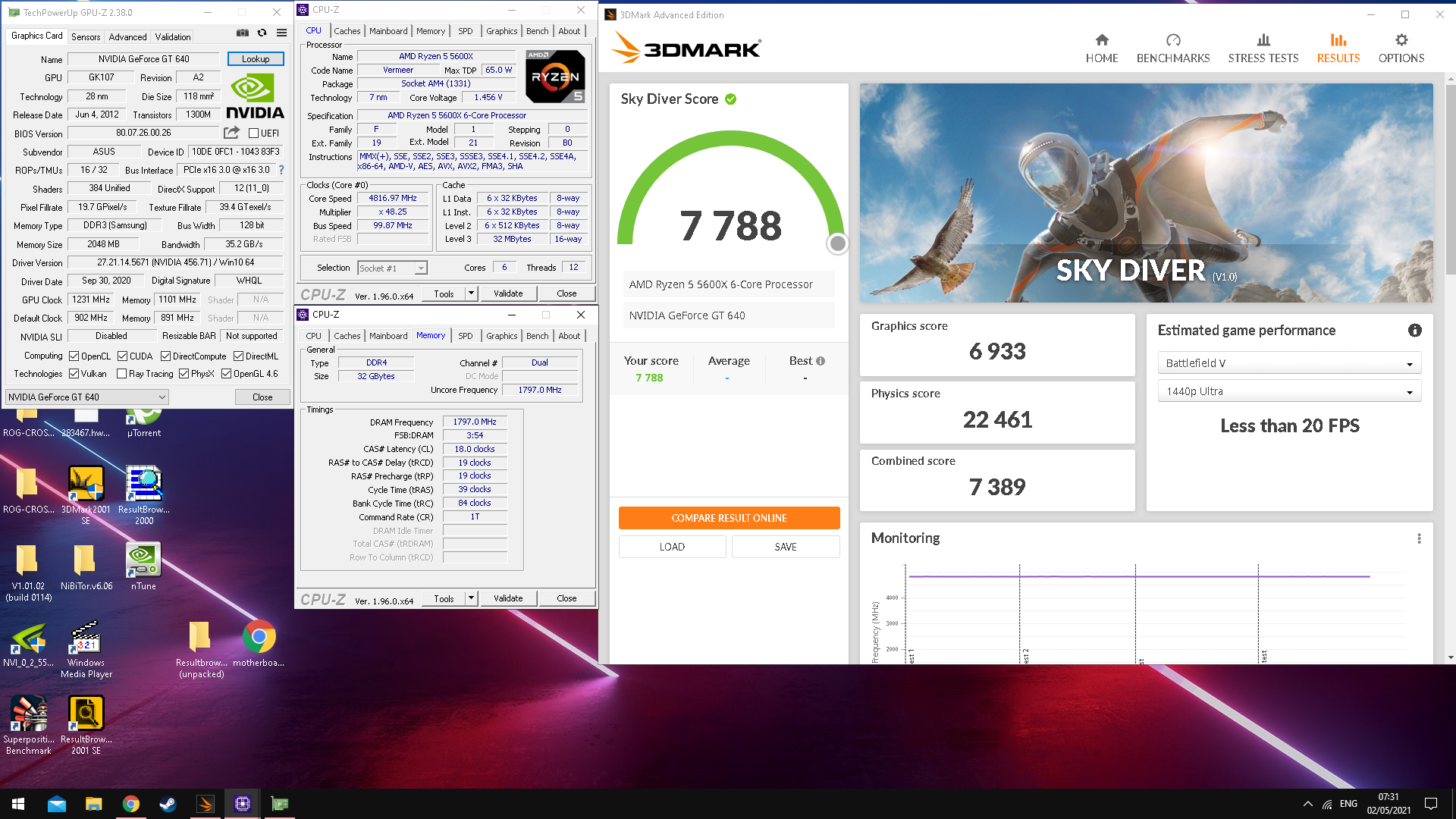
Task: Toggle the UEFI checkbox in GPU-Z
Action: click(x=254, y=133)
